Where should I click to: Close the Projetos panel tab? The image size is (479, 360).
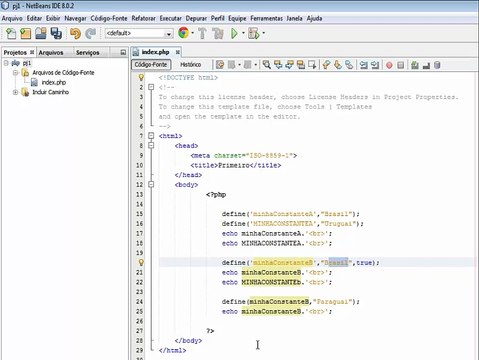tap(32, 52)
